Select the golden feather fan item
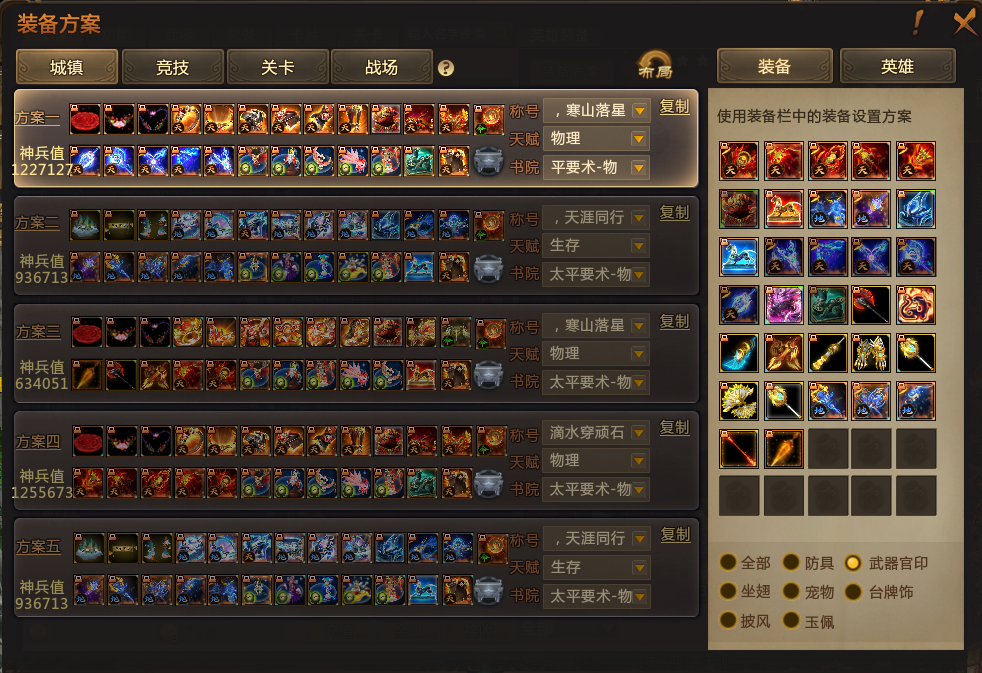Screen dimensions: 982x673 coord(738,401)
